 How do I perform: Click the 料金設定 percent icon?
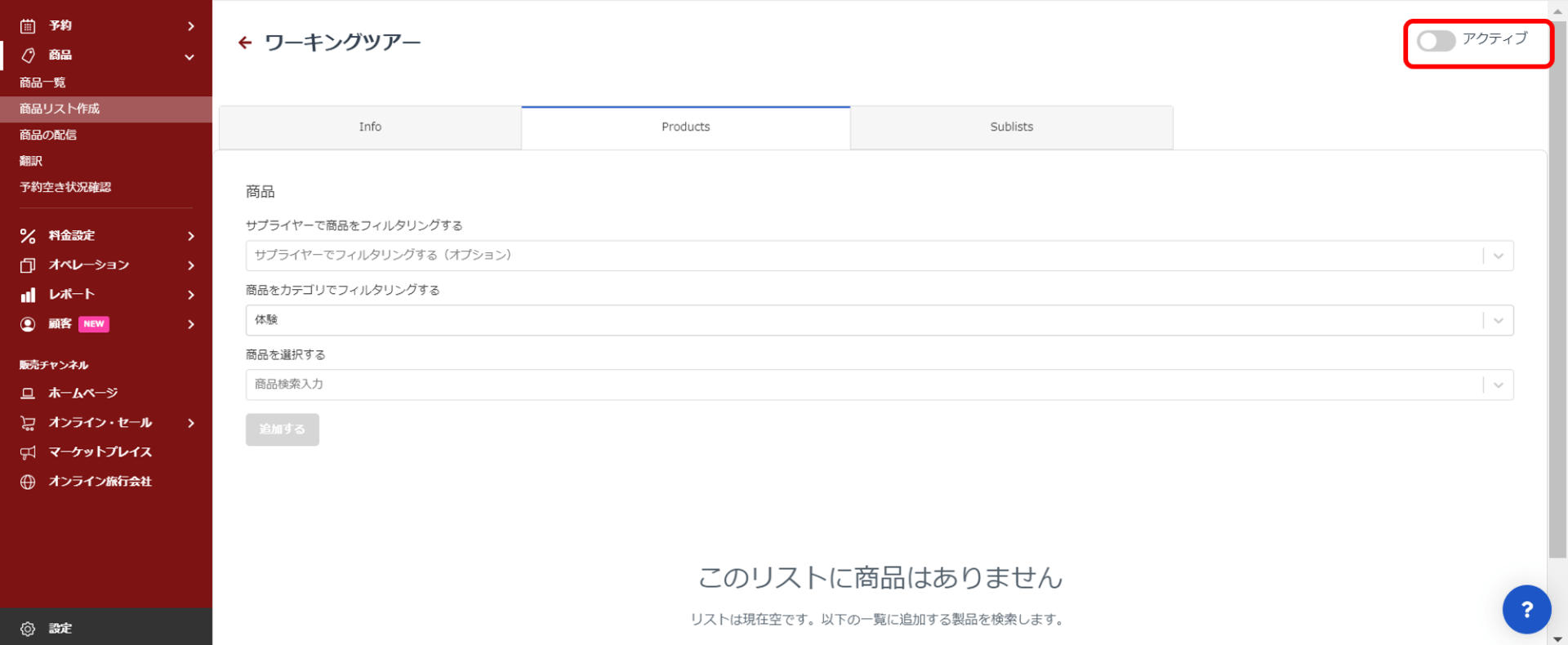[x=28, y=236]
